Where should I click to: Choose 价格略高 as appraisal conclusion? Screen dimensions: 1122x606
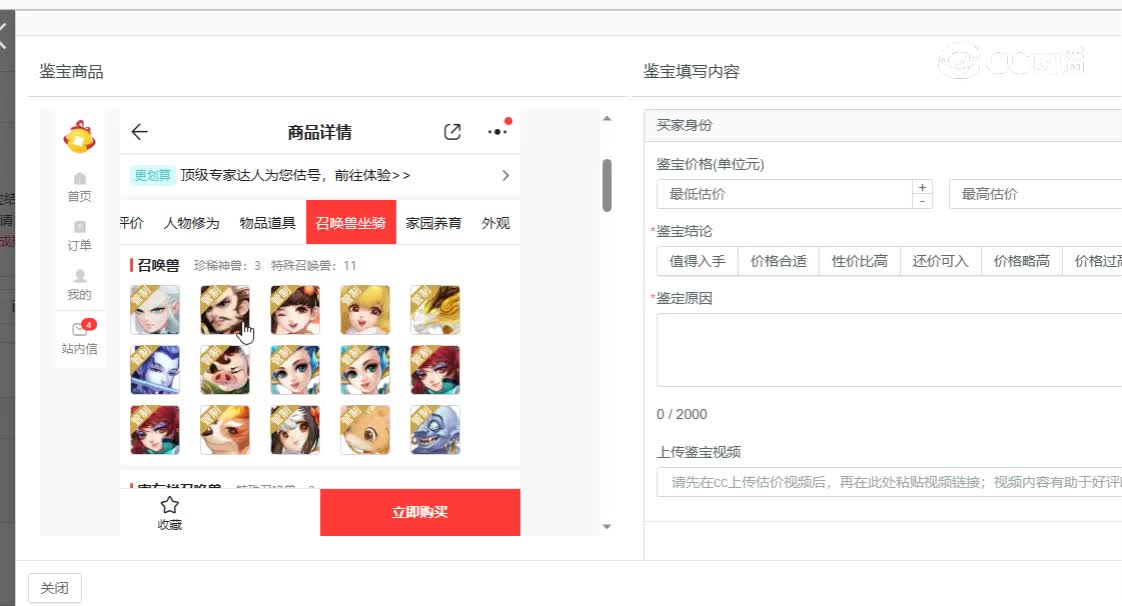point(1022,261)
